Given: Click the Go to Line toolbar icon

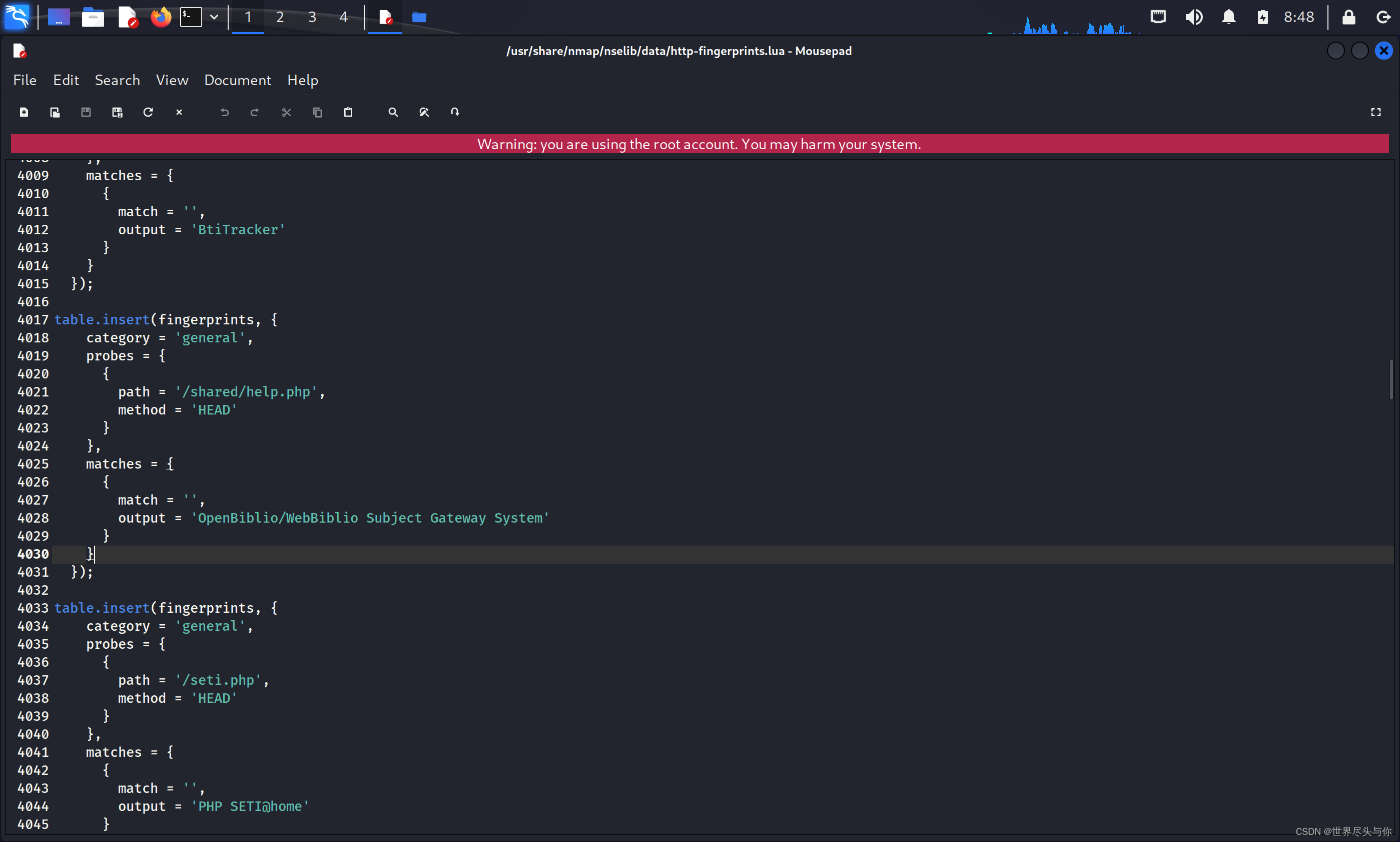Looking at the screenshot, I should pyautogui.click(x=455, y=112).
